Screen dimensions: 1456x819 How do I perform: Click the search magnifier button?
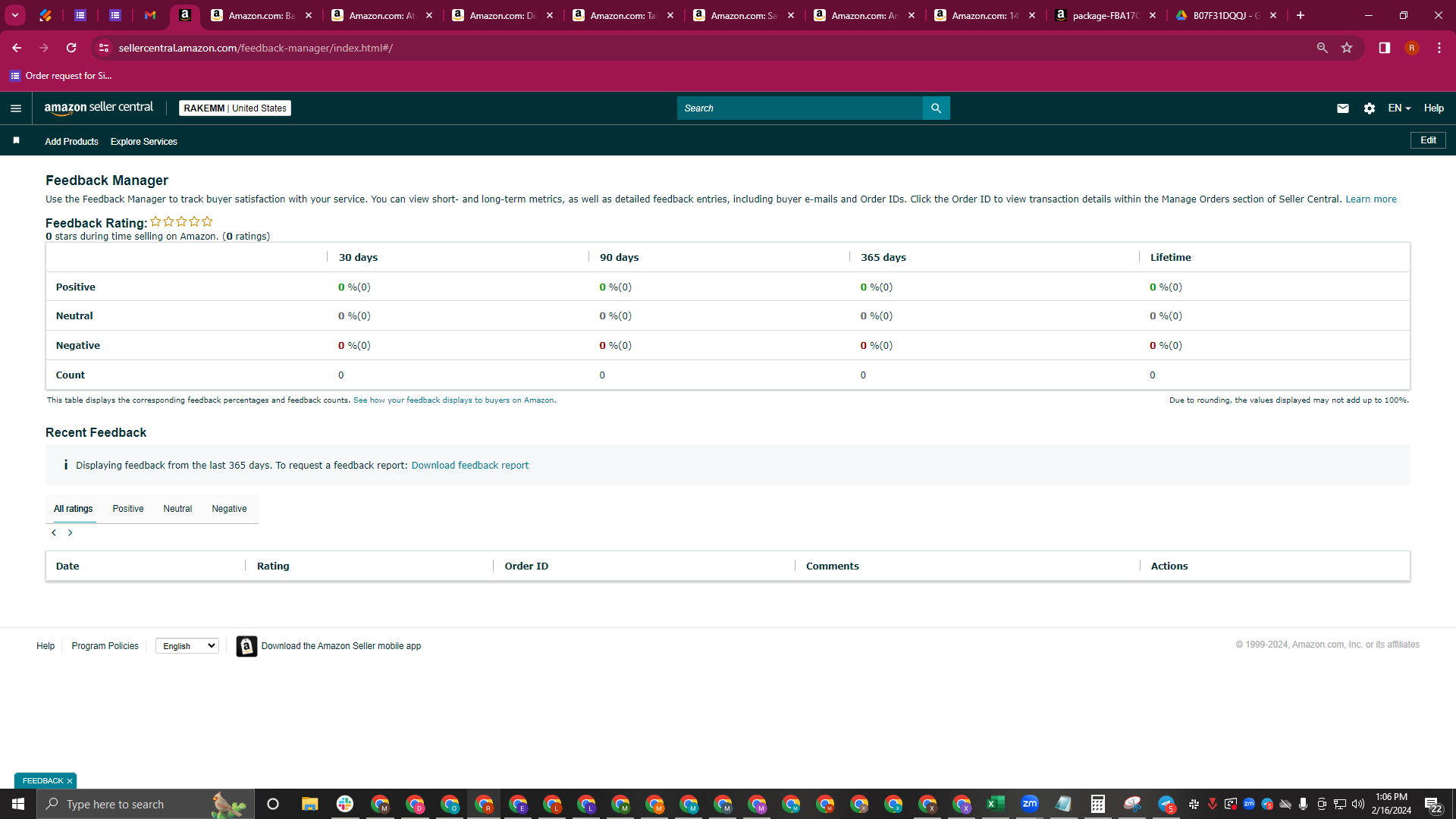click(936, 108)
